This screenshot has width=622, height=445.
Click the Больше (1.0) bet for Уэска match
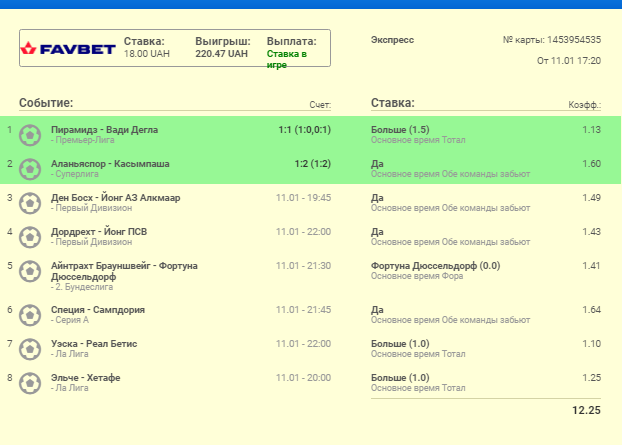coord(400,344)
